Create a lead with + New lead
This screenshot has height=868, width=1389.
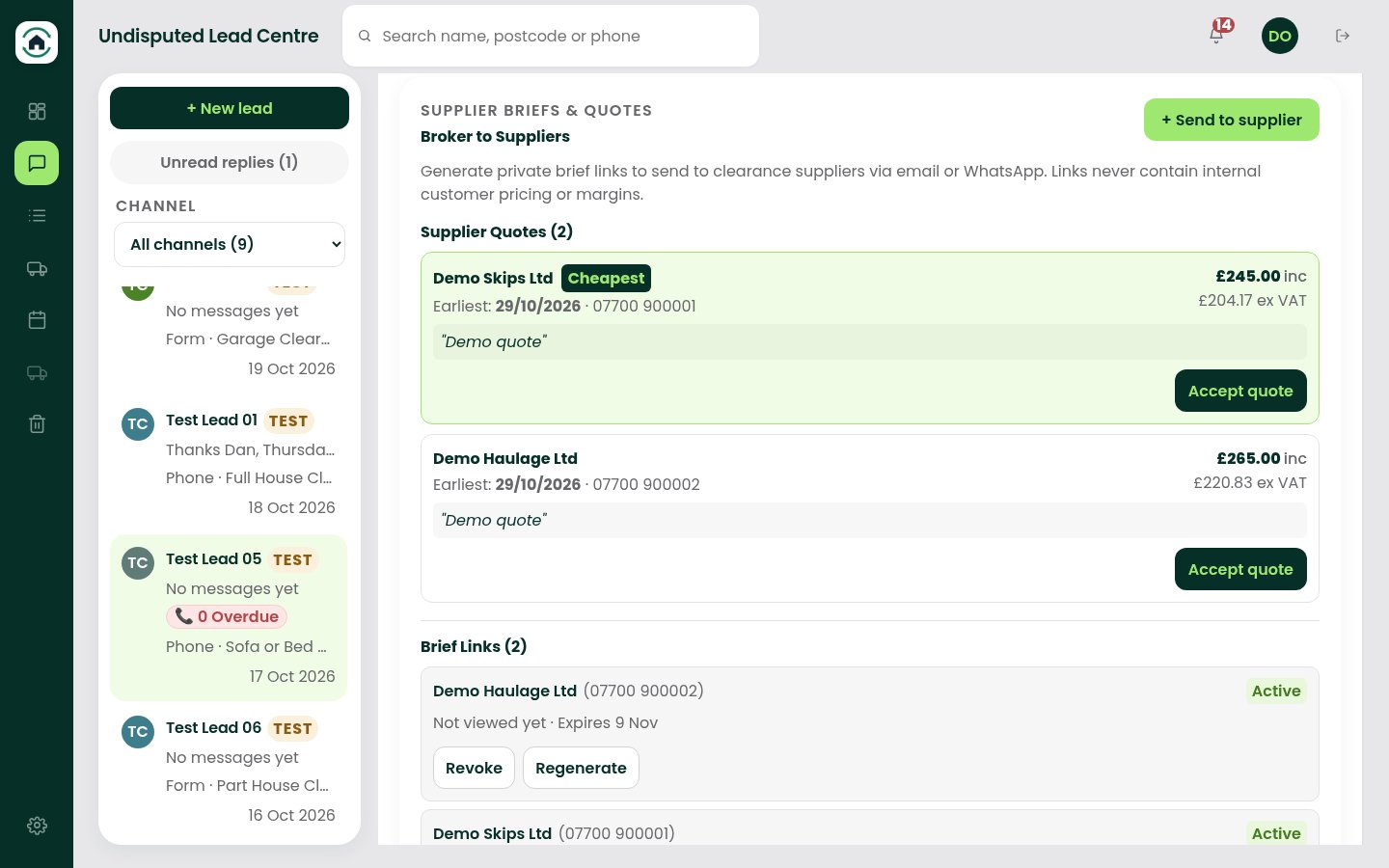click(x=230, y=108)
